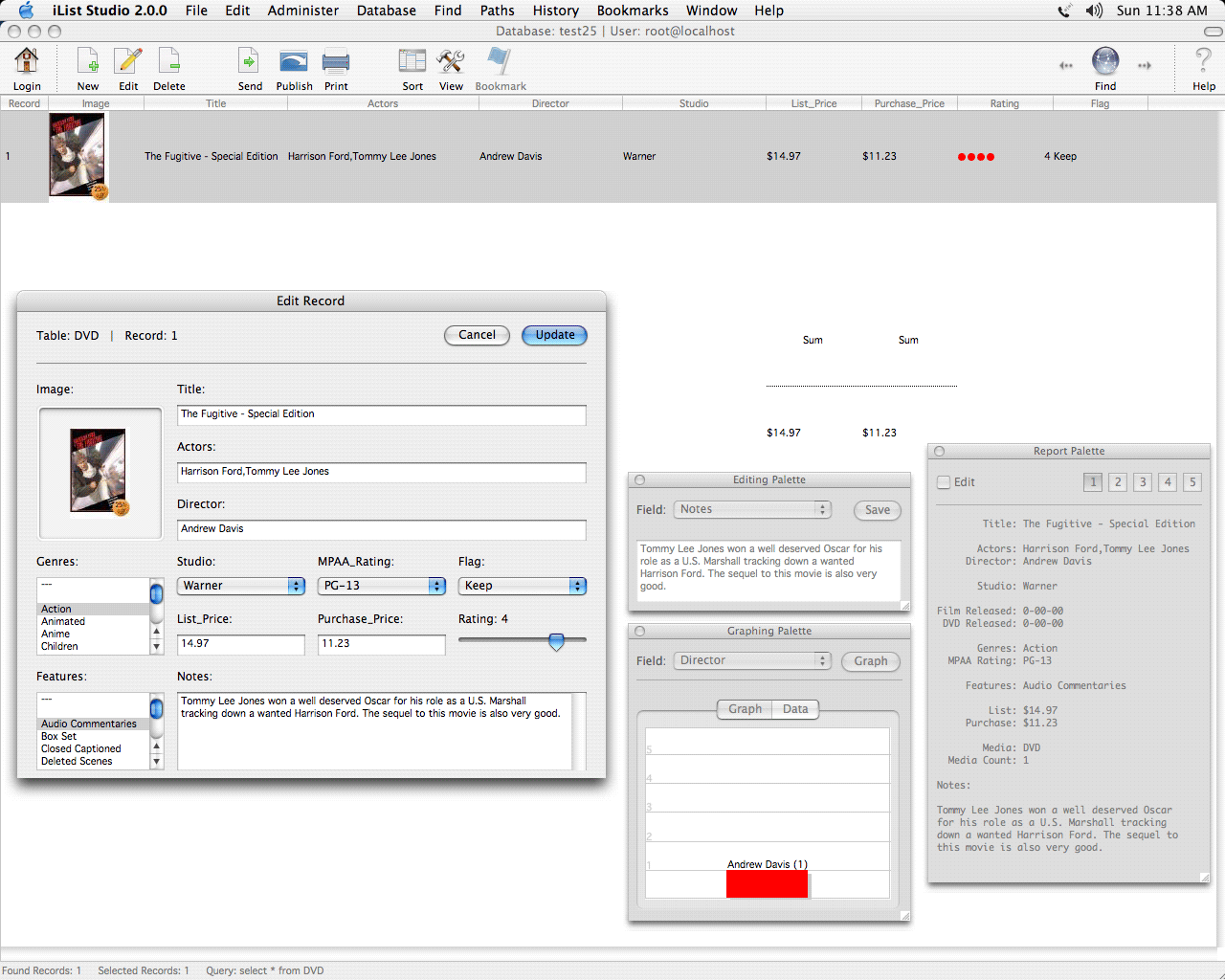Open the Sort tool

tap(412, 61)
